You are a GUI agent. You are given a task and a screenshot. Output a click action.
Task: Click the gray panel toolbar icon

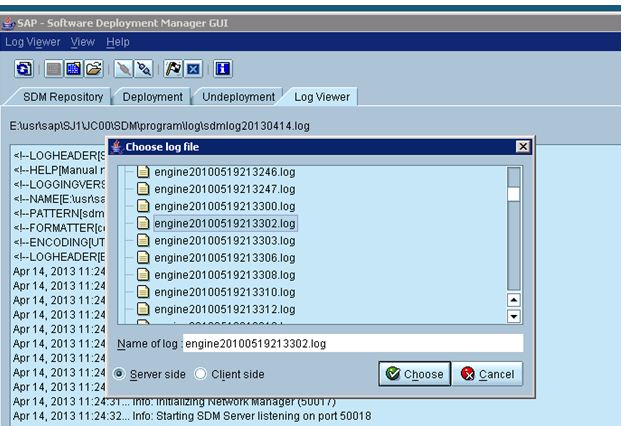click(x=54, y=69)
